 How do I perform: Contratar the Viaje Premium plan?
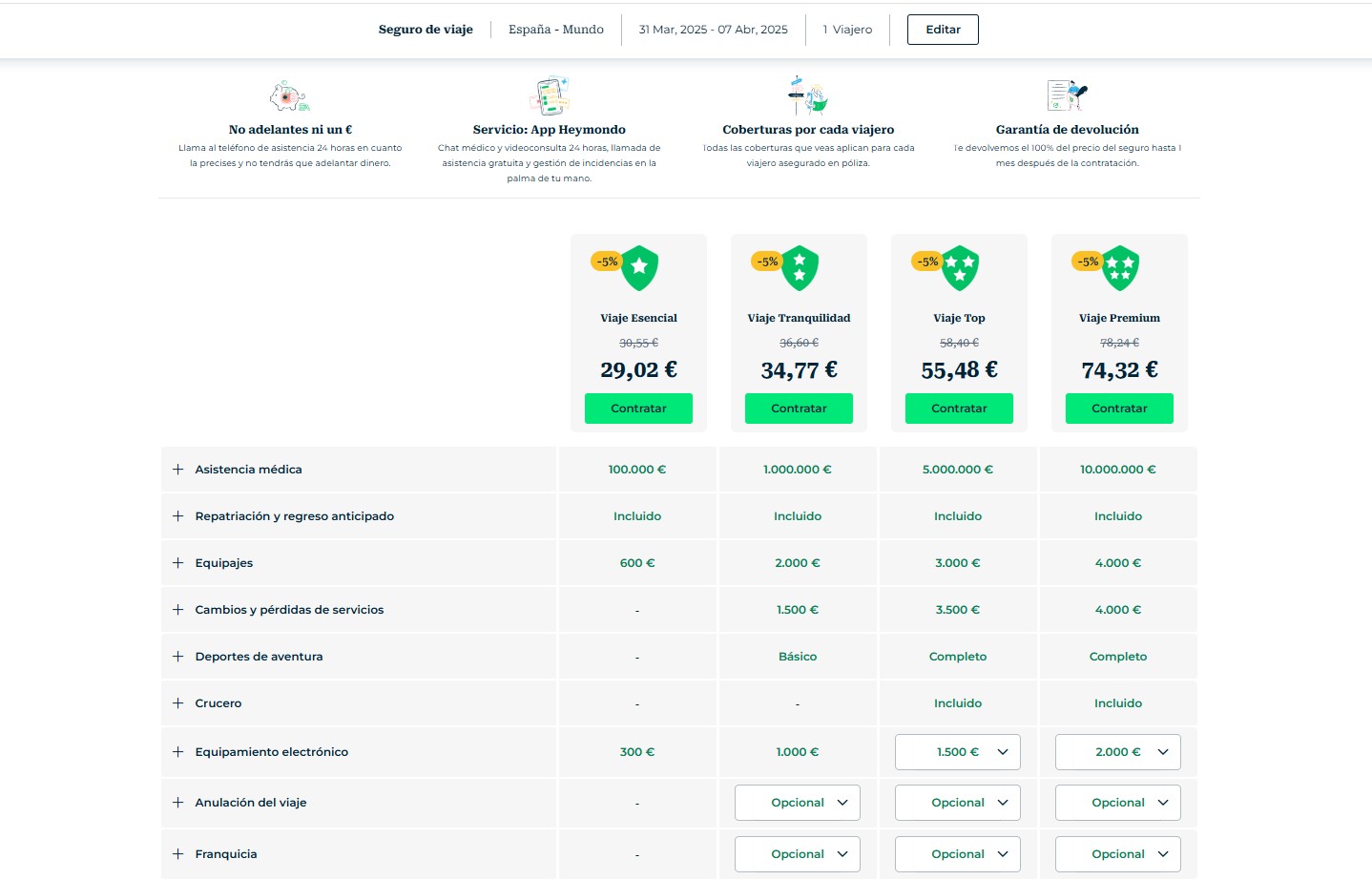1119,409
